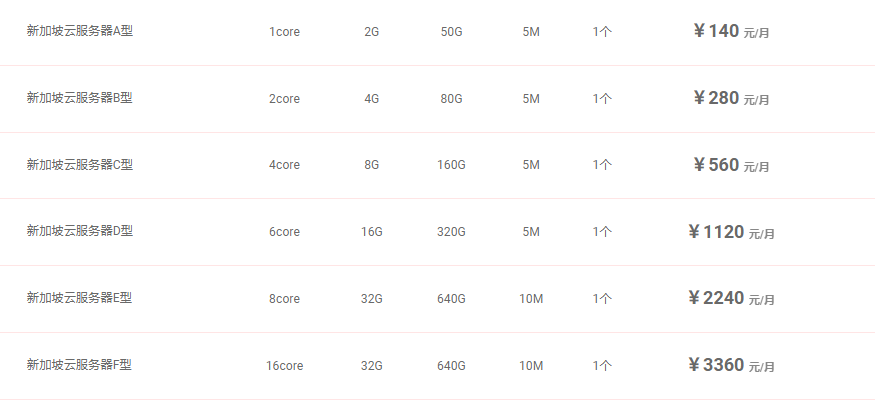Click the 新加坡云服务器A型 product name
The height and width of the screenshot is (400, 875).
(x=80, y=31)
